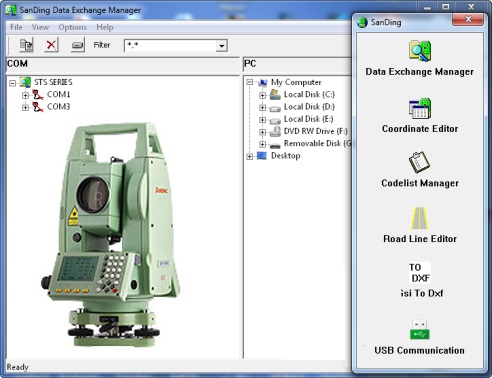492x378 pixels.
Task: Open the Filter dropdown arrow
Action: click(x=222, y=46)
